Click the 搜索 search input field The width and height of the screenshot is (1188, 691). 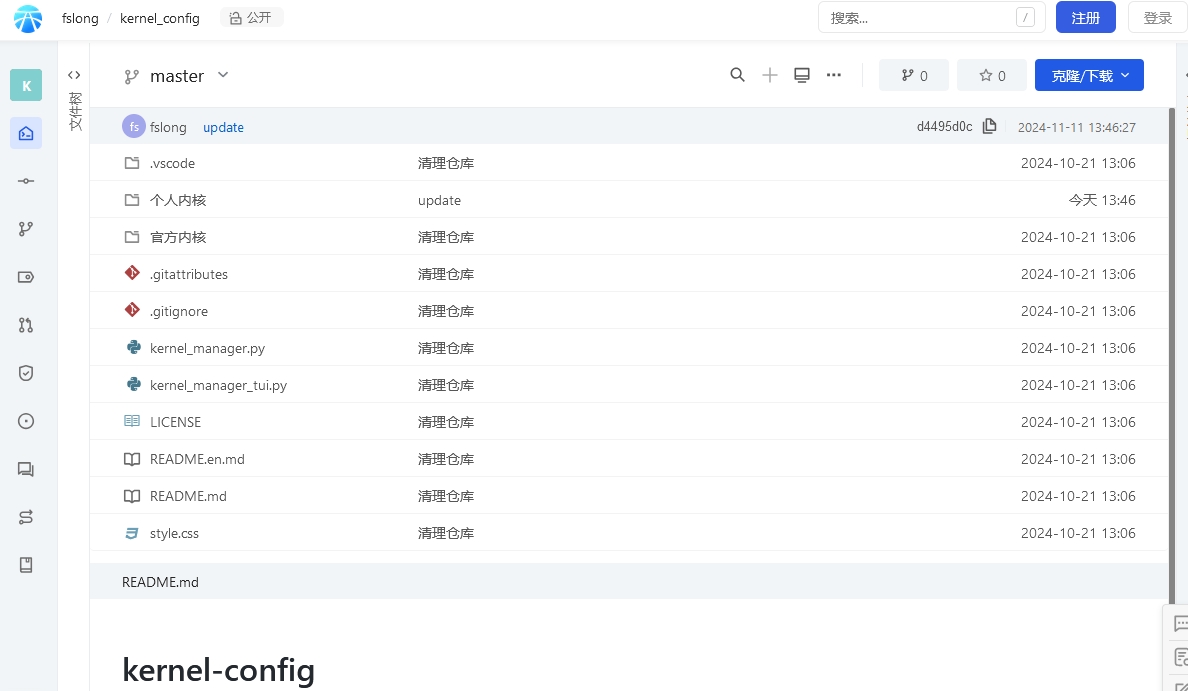[931, 17]
